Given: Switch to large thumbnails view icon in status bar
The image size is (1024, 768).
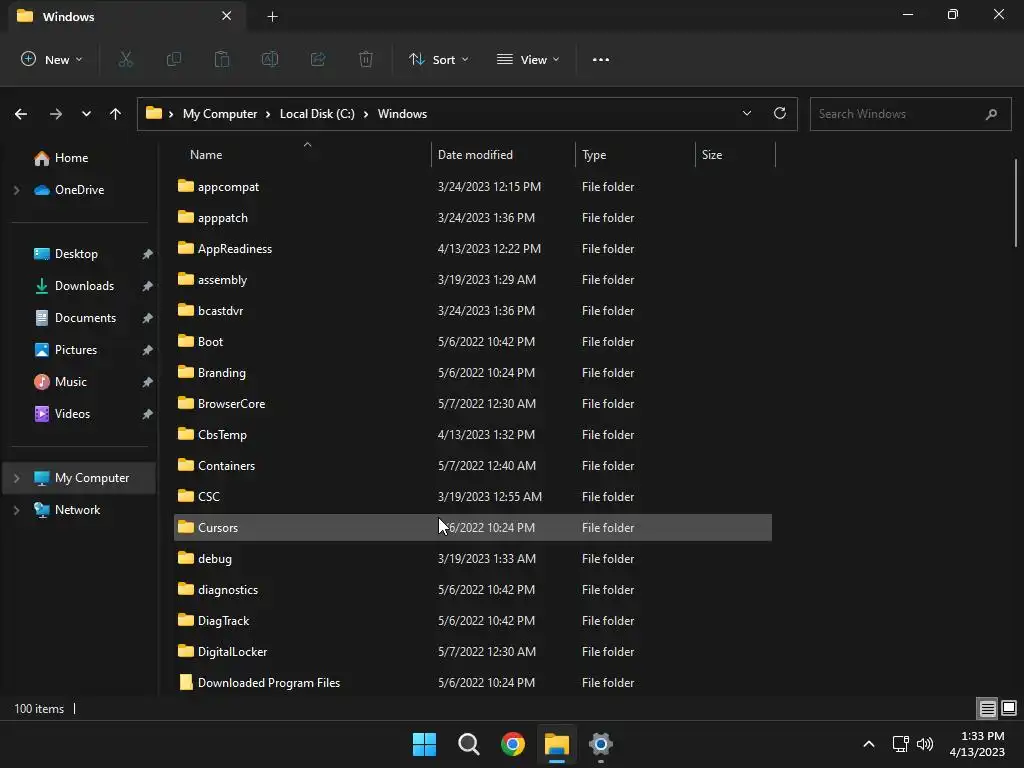Looking at the screenshot, I should click(x=1009, y=708).
